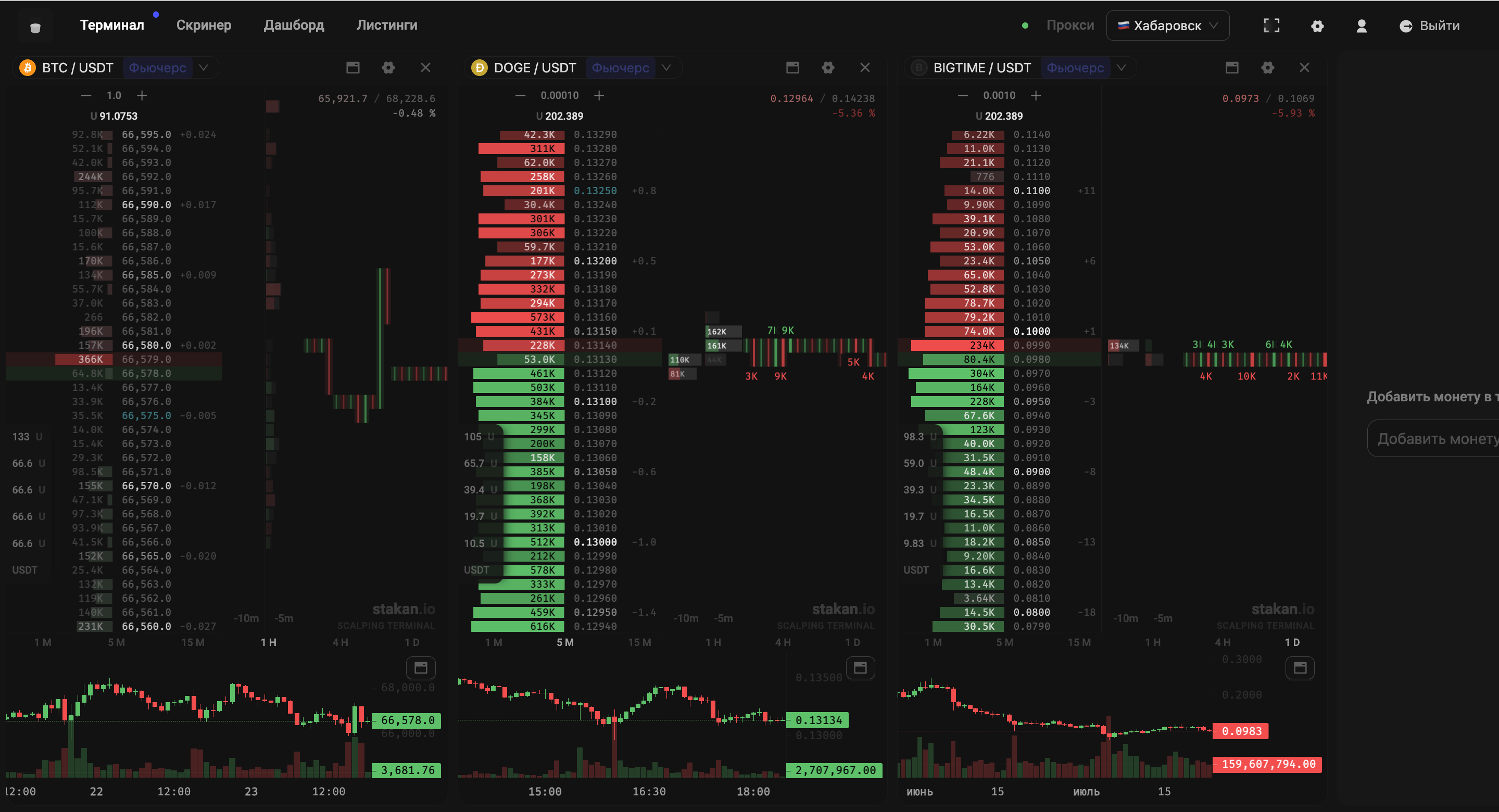Open the Скринер tab
The width and height of the screenshot is (1499, 812).
[x=204, y=25]
